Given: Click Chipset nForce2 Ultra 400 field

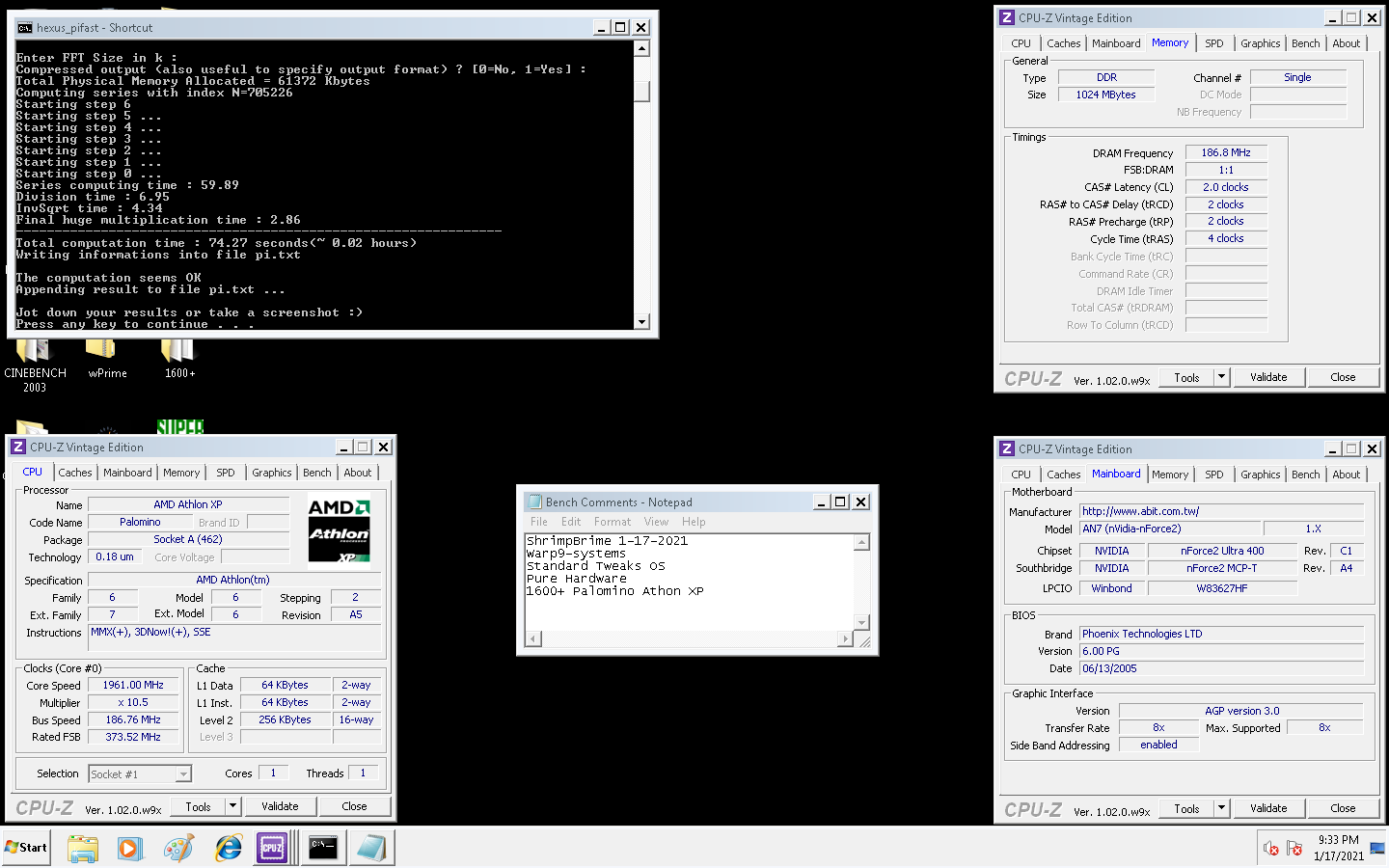Looking at the screenshot, I should click(x=1222, y=551).
